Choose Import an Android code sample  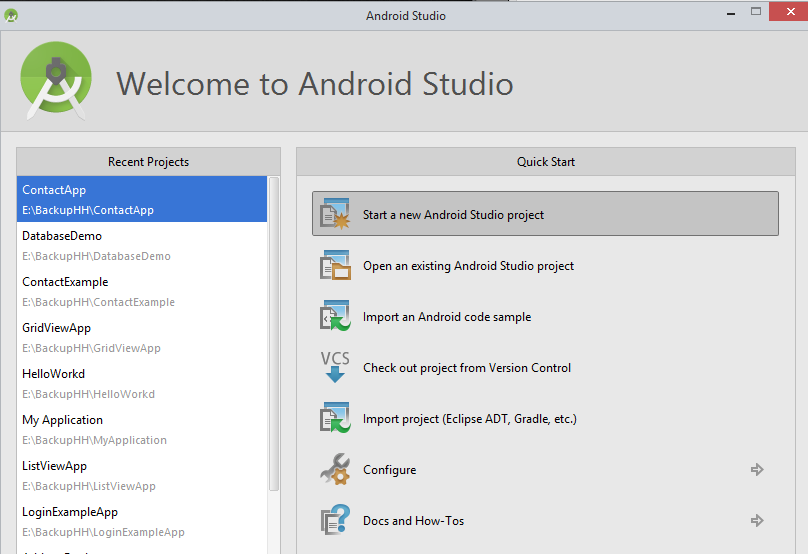(x=447, y=317)
